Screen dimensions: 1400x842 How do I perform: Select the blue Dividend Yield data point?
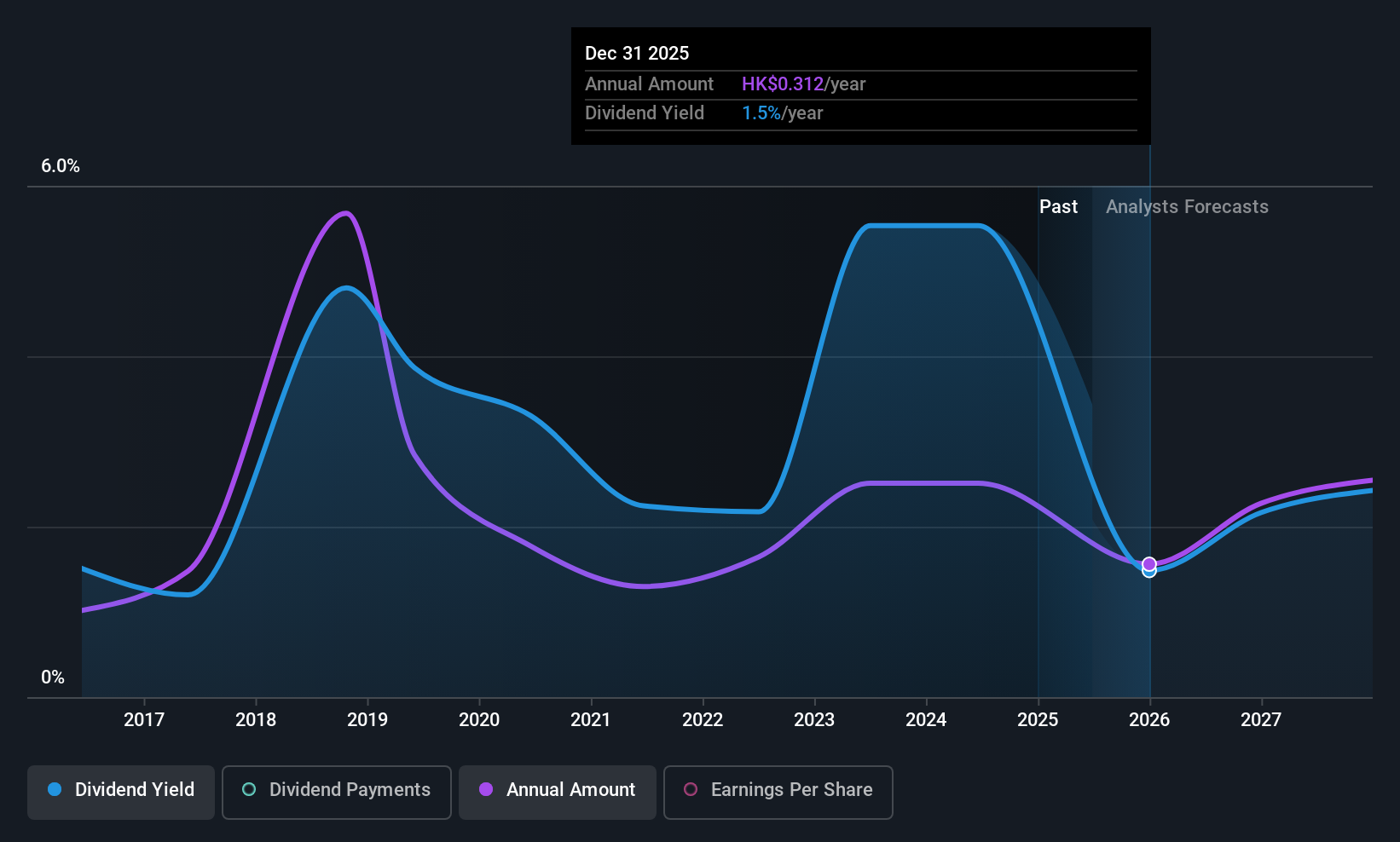1149,572
